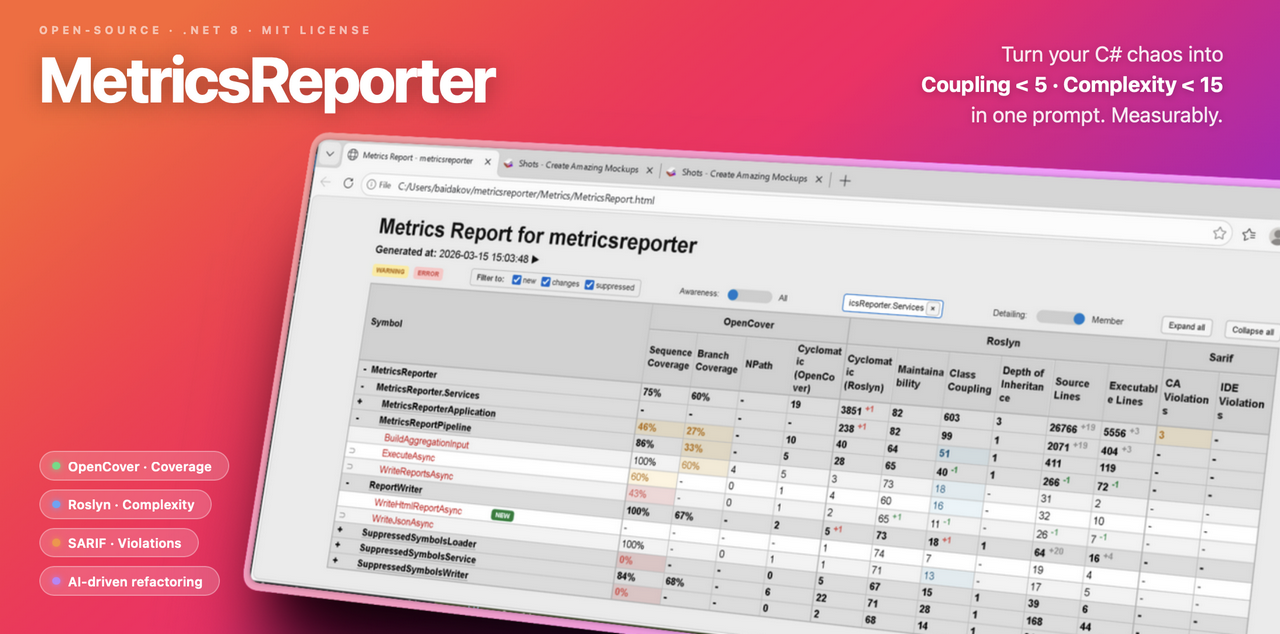Screen dimensions: 1280x634
Task: Click the play triangle next to the generated timestamp
Action: [536, 260]
